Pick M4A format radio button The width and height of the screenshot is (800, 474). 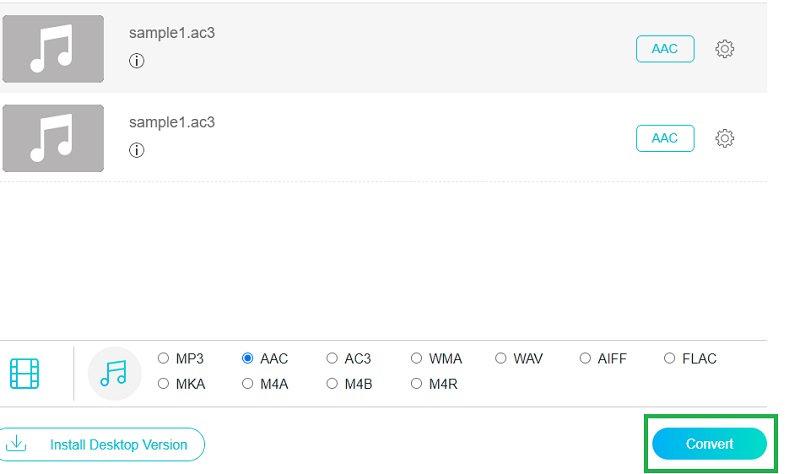tap(248, 384)
